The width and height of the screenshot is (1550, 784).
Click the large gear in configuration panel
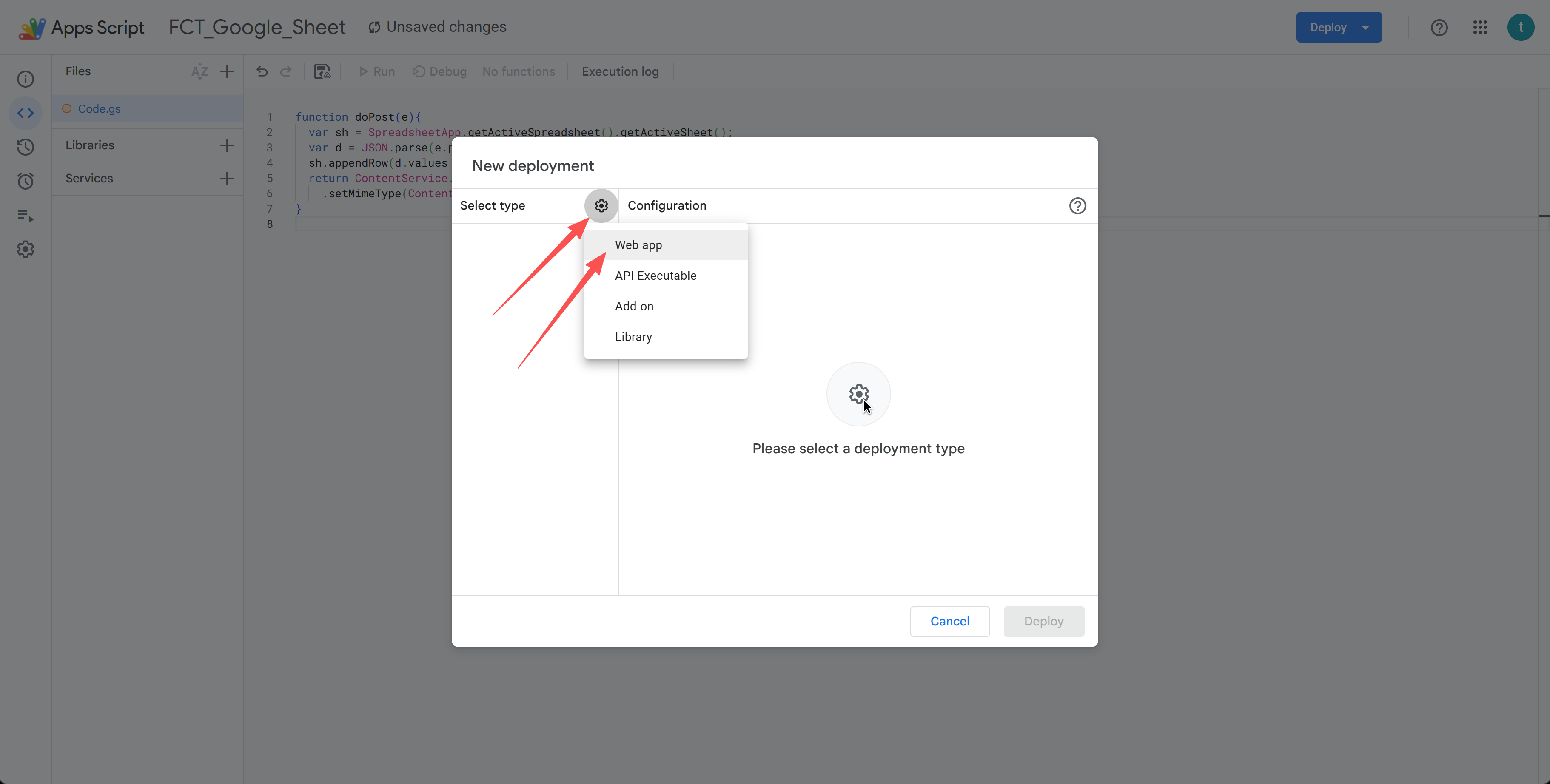coord(859,395)
